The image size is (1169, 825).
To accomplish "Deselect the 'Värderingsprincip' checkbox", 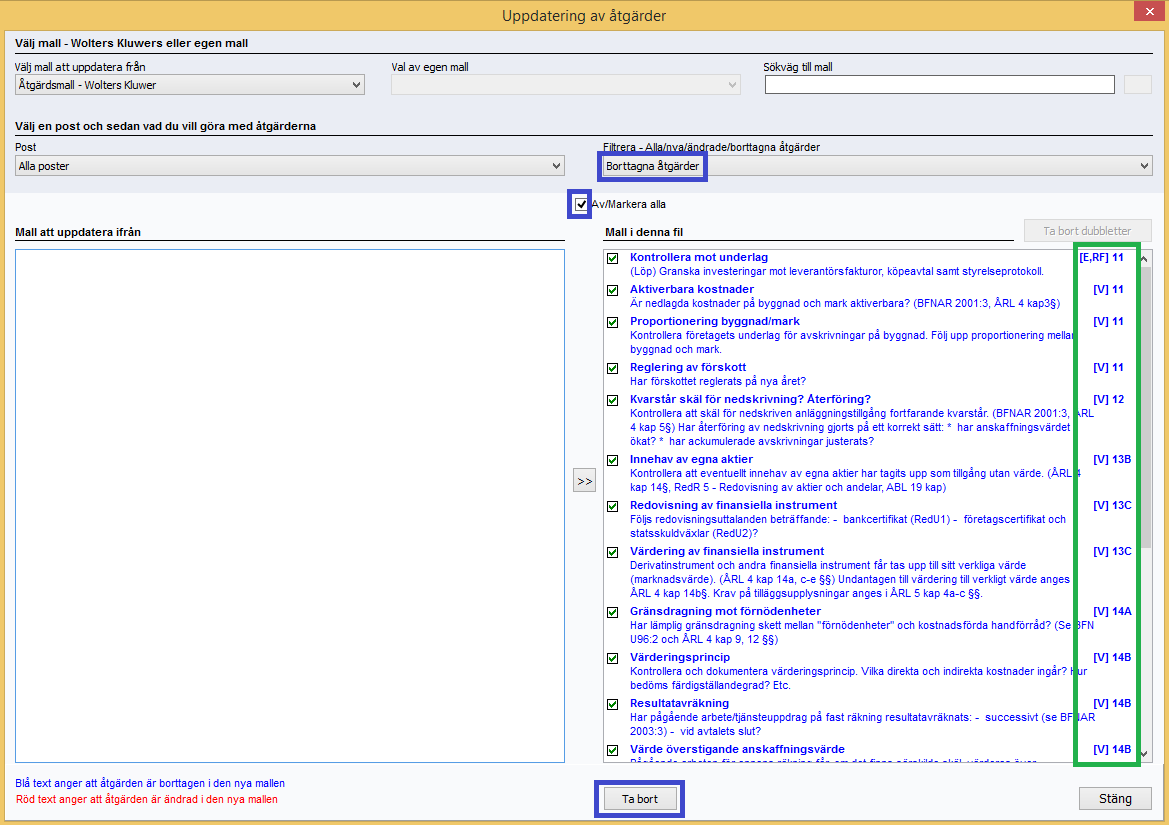I will [x=613, y=659].
